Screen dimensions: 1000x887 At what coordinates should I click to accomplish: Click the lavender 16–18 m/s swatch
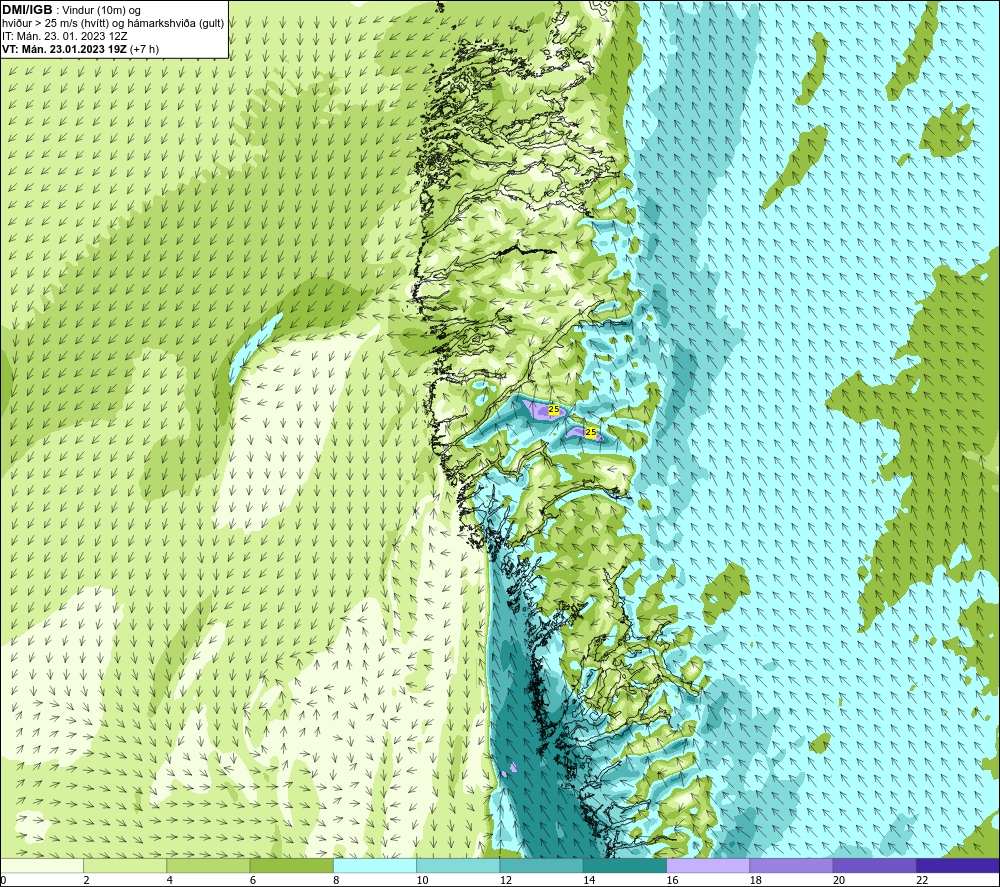point(708,865)
